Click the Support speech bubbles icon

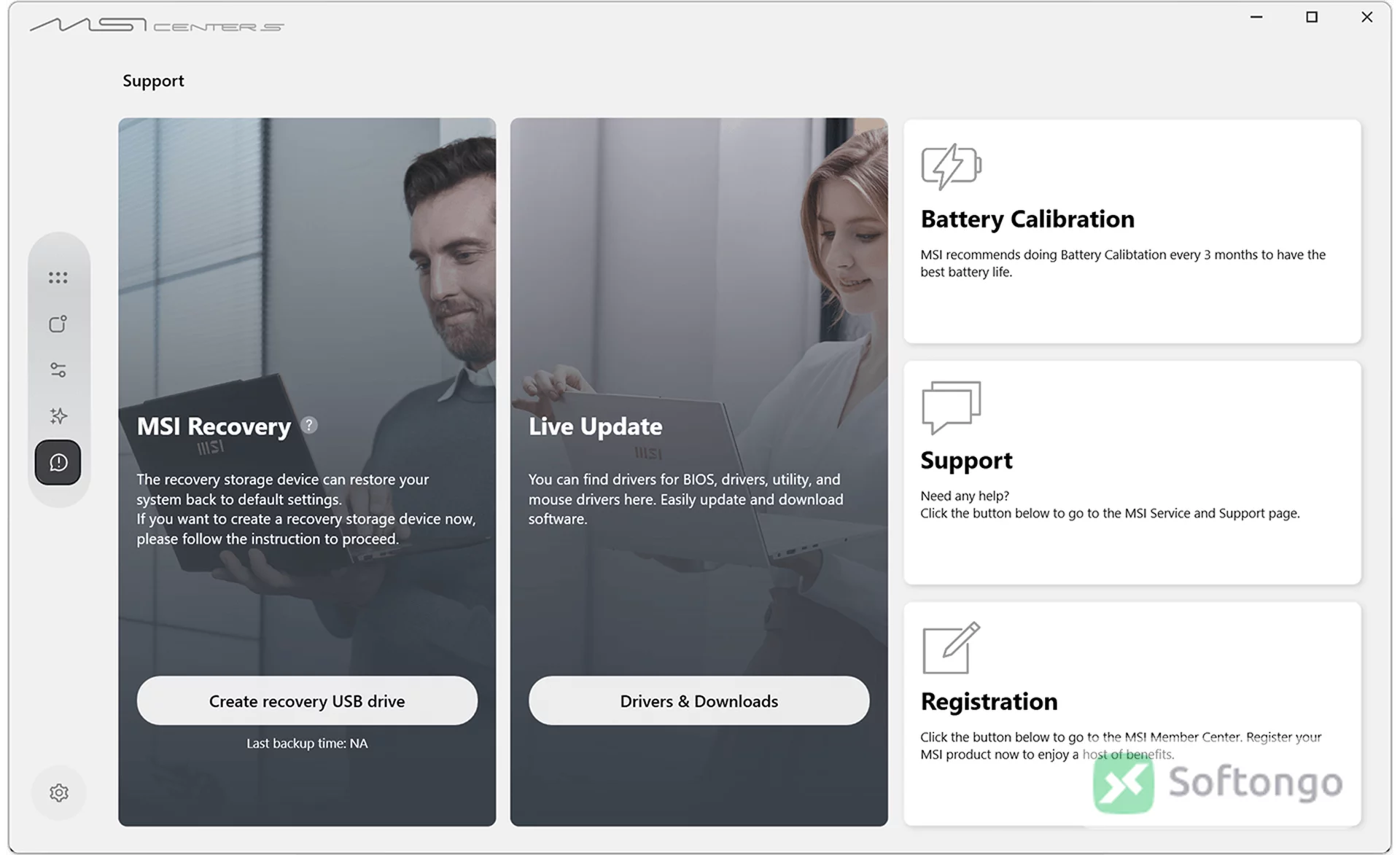point(951,407)
